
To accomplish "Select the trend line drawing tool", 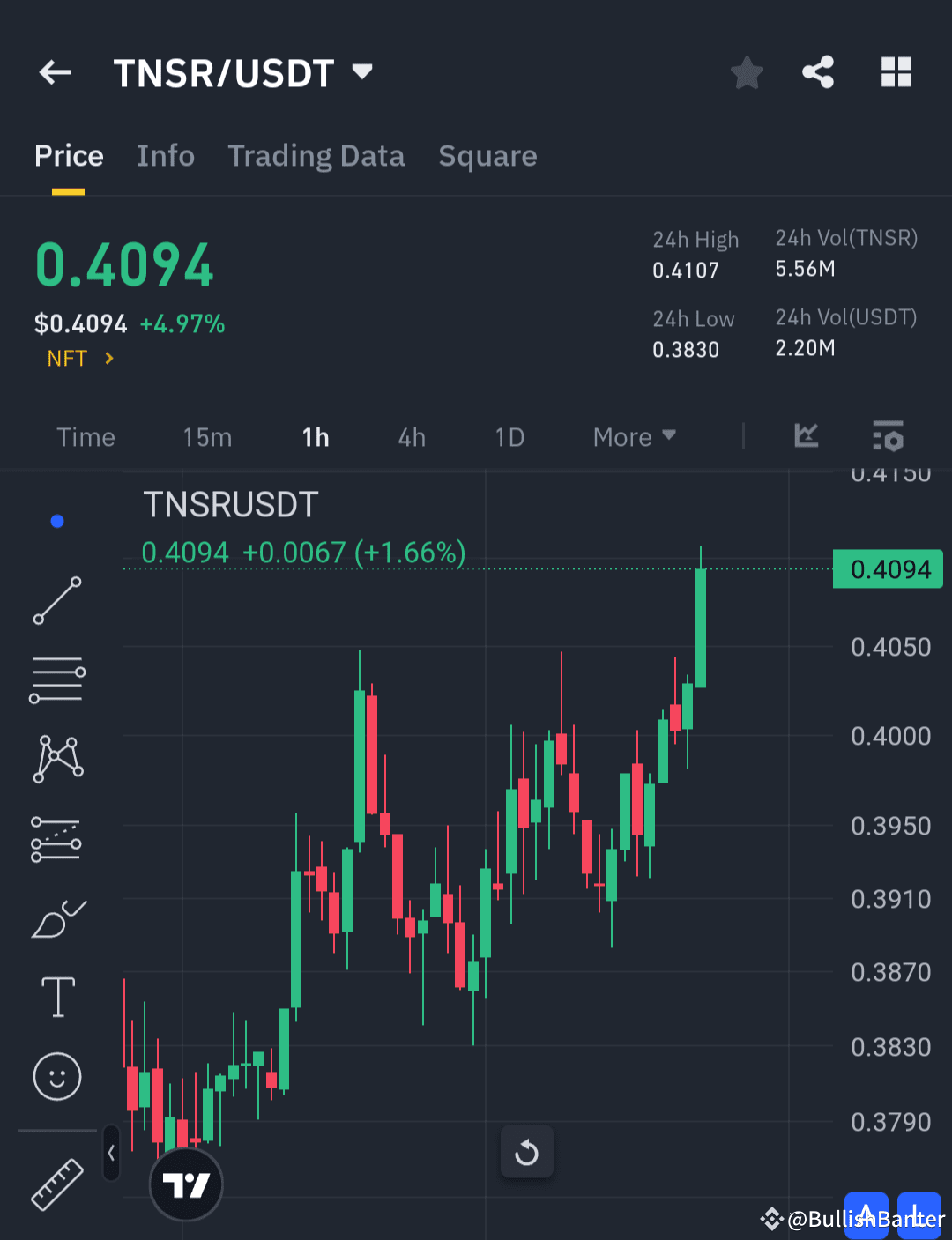I will point(56,602).
